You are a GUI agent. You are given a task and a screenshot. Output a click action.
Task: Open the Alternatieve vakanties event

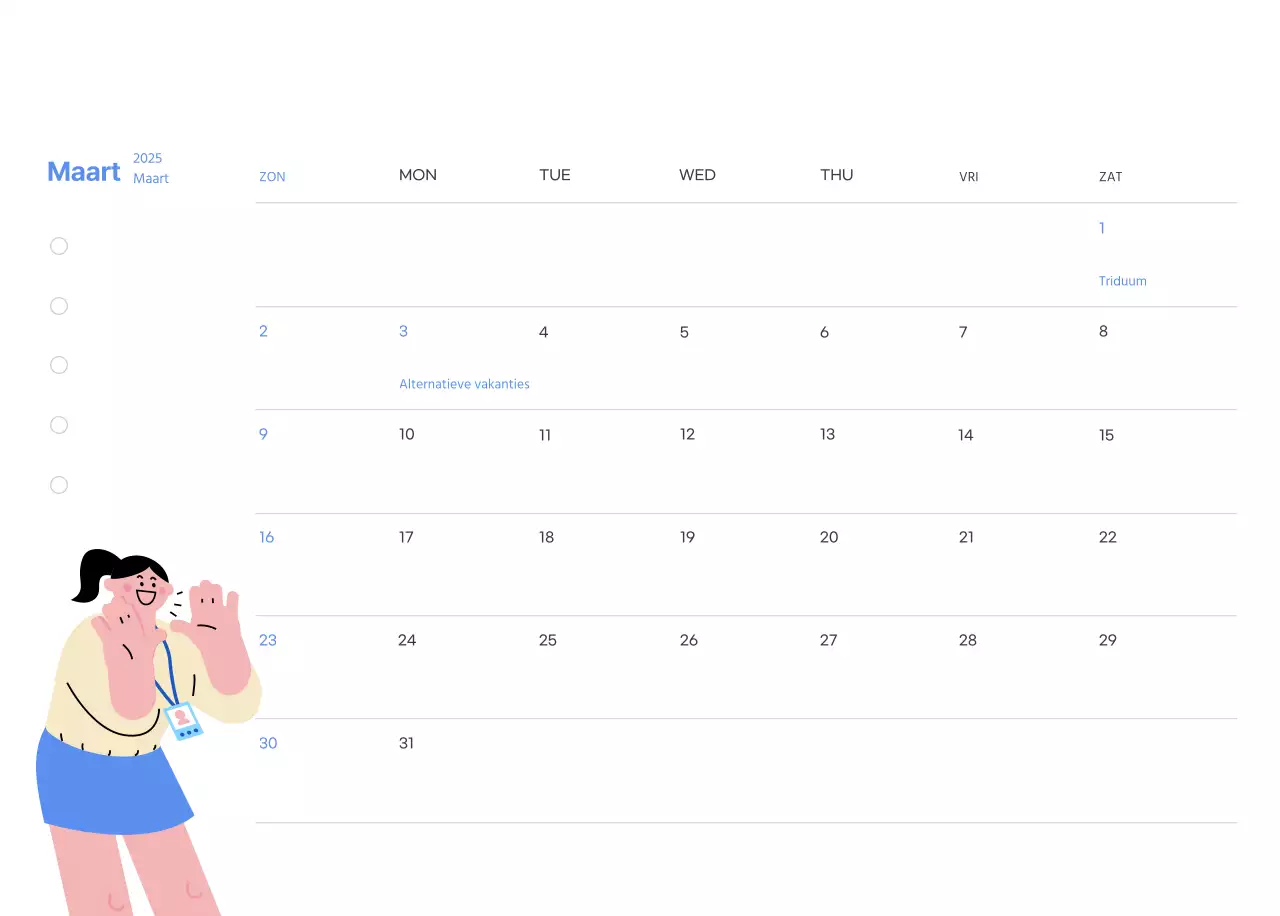point(463,384)
